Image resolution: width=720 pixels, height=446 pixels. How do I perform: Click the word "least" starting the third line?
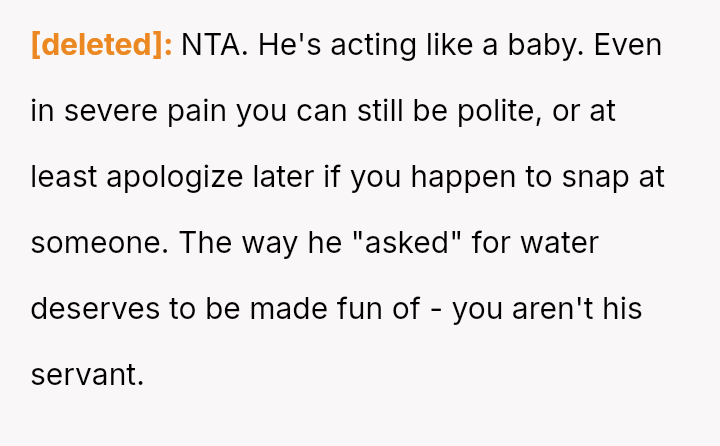click(x=64, y=178)
